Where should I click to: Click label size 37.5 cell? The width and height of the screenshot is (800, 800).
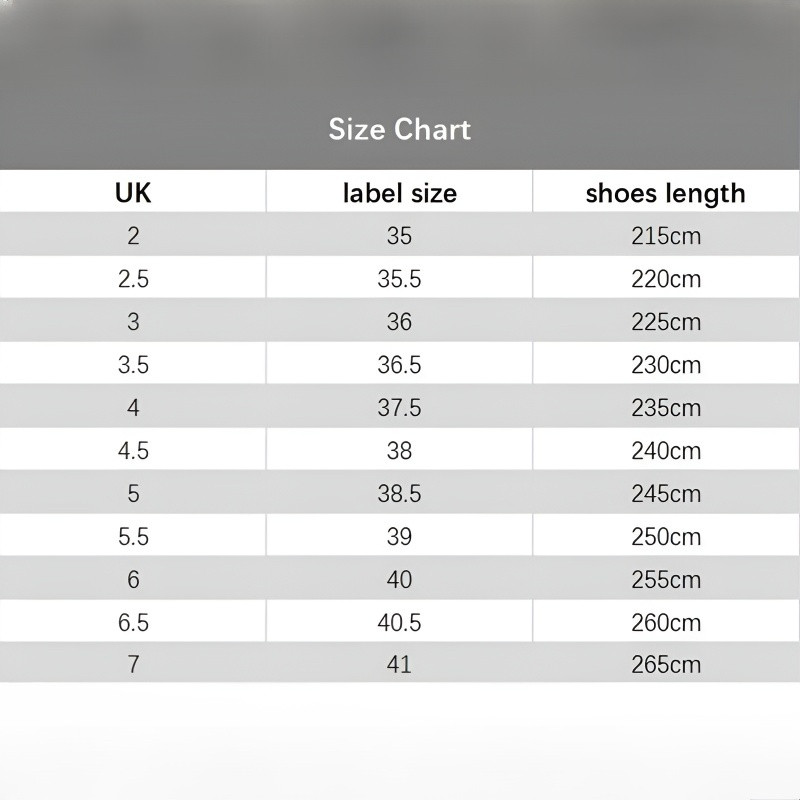click(399, 408)
